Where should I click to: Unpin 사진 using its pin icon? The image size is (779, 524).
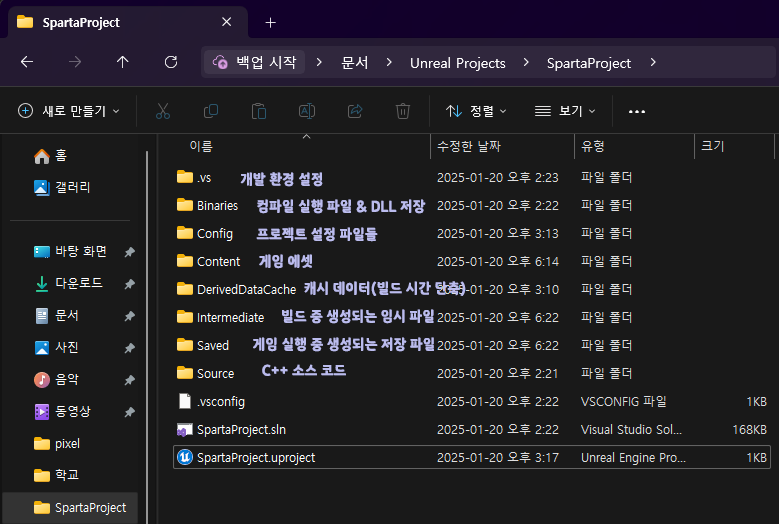[129, 348]
